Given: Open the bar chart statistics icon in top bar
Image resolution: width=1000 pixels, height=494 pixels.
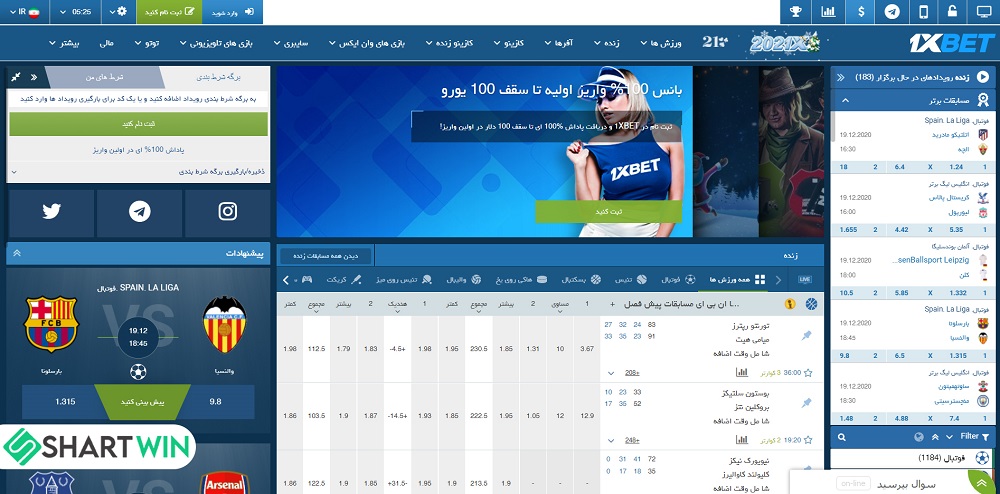Looking at the screenshot, I should 828,11.
